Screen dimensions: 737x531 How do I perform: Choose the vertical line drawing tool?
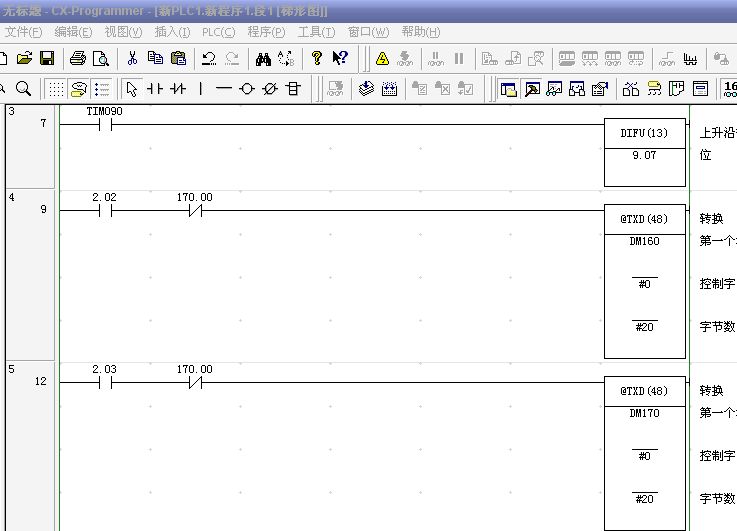(x=201, y=89)
